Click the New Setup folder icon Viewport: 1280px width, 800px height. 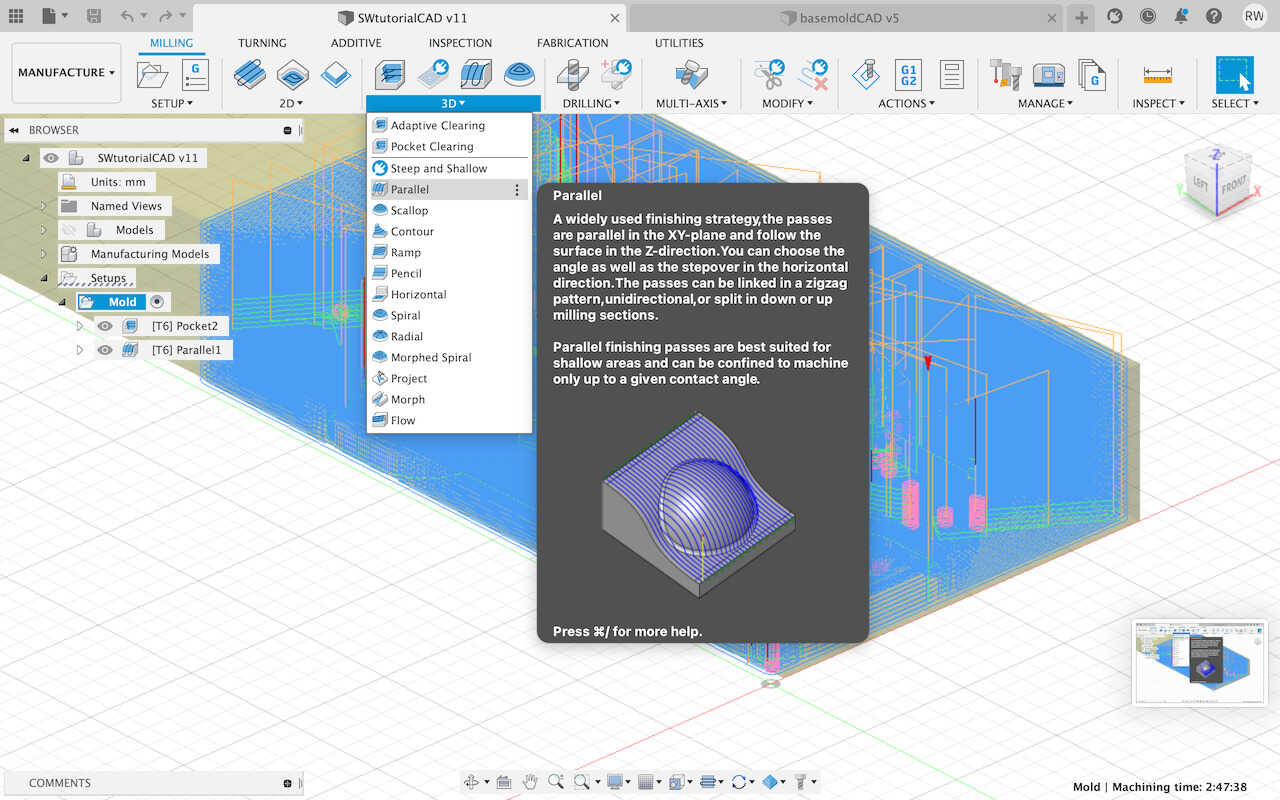[153, 75]
